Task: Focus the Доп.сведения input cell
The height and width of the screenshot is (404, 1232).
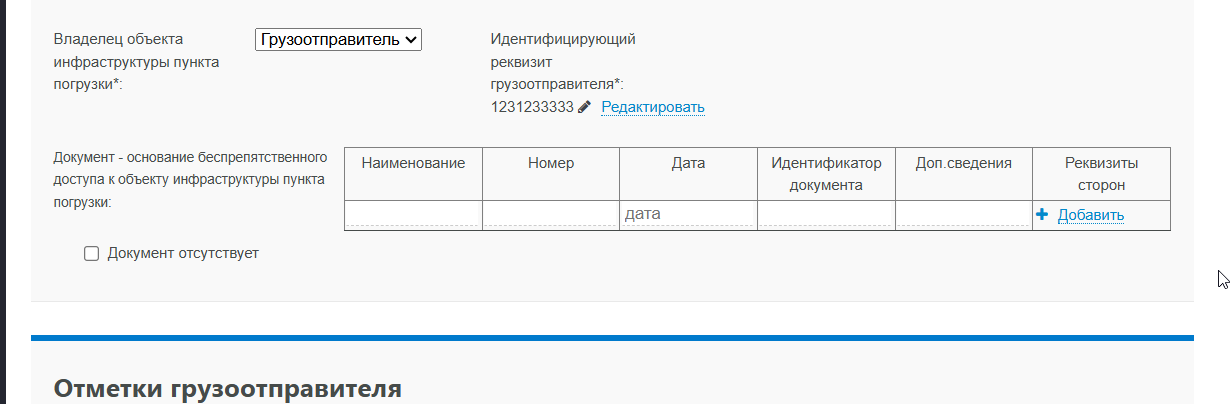Action: 963,214
